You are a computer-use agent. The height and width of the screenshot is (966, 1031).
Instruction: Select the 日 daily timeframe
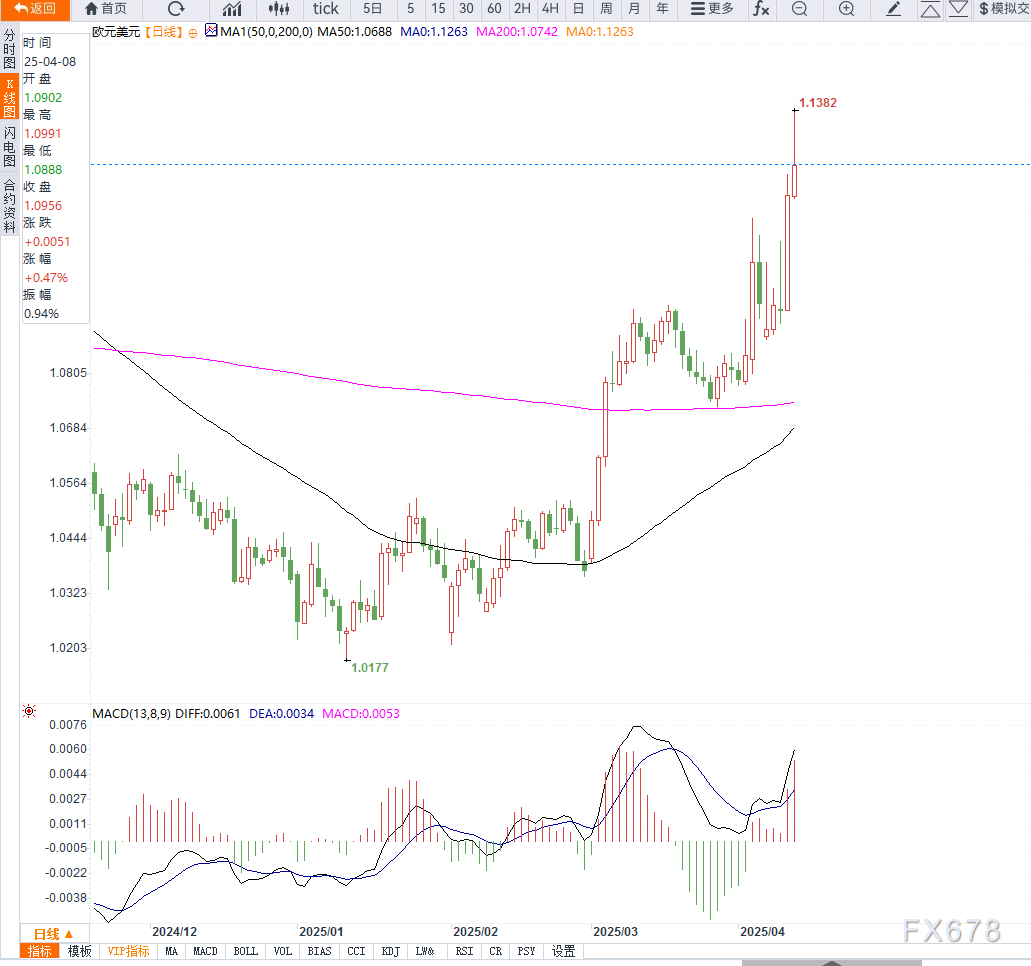(579, 9)
